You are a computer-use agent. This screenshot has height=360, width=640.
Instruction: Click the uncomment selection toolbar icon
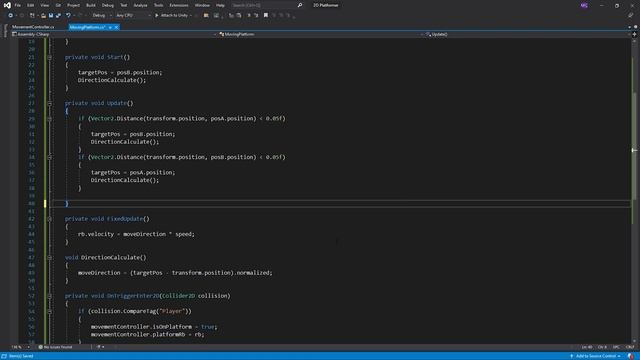tap(256, 15)
